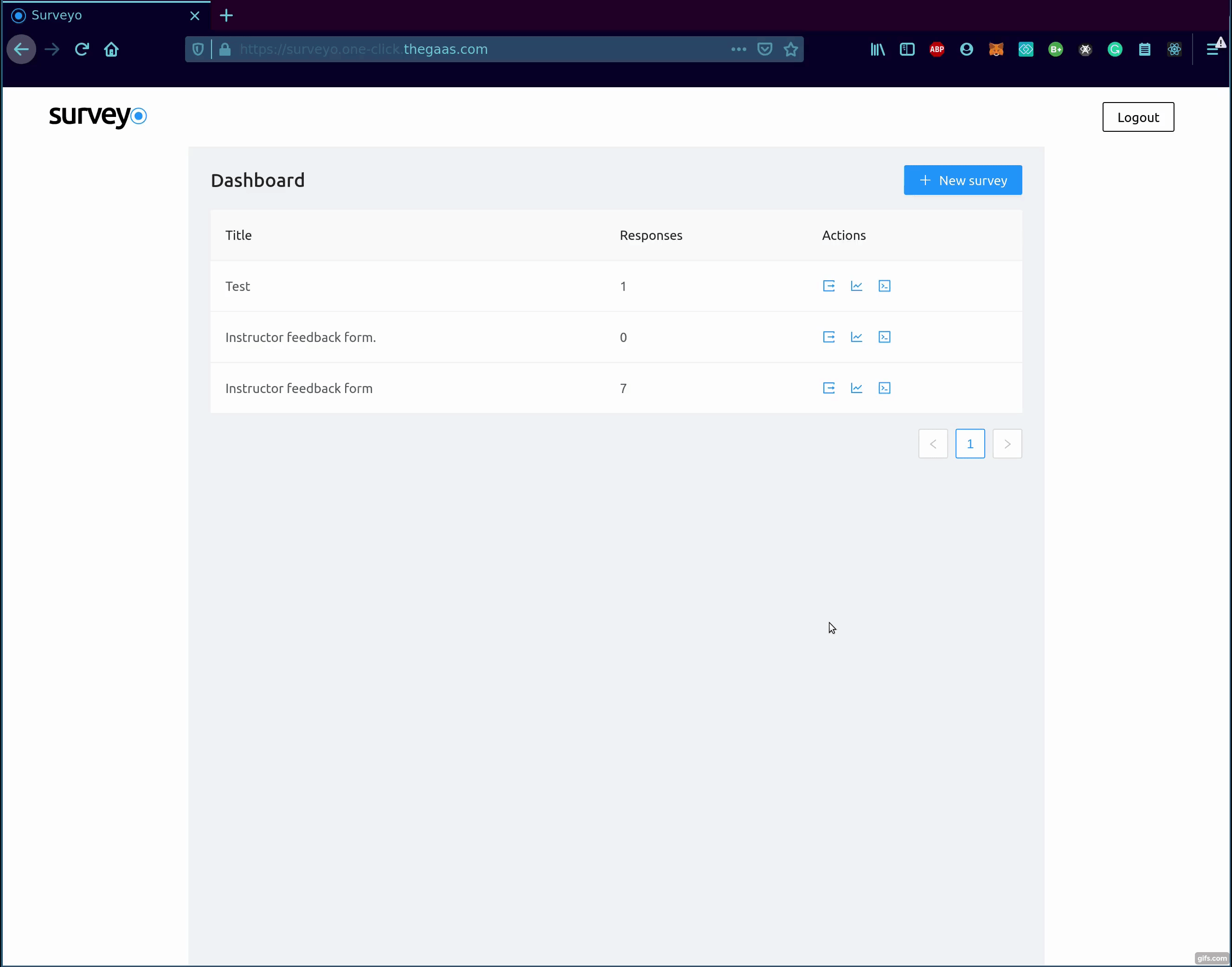Click the previous page navigation arrow
The image size is (1232, 967).
tap(932, 443)
